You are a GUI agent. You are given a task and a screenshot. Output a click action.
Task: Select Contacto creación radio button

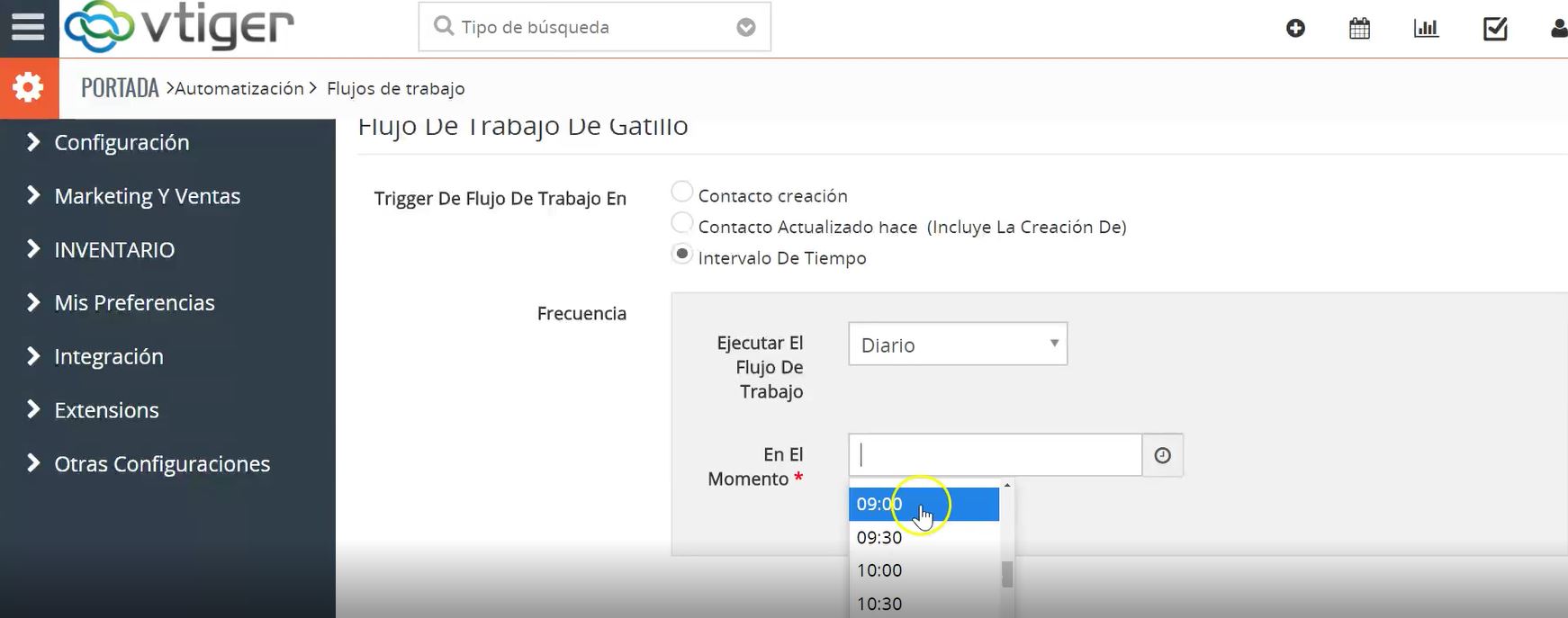tap(682, 192)
